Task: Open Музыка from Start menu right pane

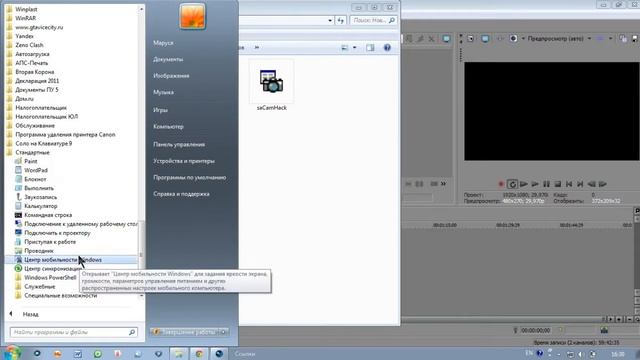Action: (x=164, y=93)
